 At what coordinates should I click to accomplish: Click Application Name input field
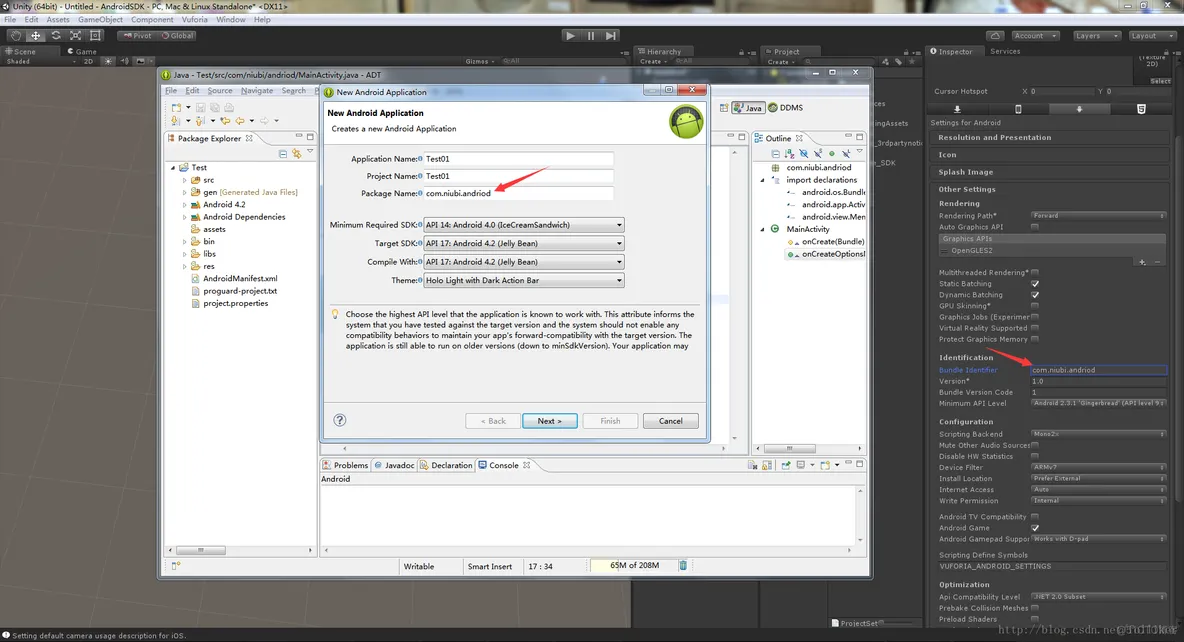point(518,159)
